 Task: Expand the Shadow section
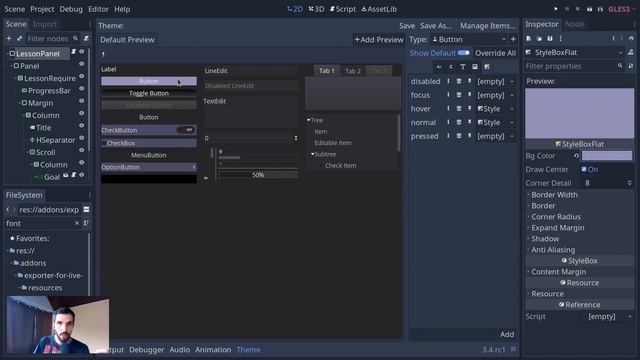pos(545,239)
